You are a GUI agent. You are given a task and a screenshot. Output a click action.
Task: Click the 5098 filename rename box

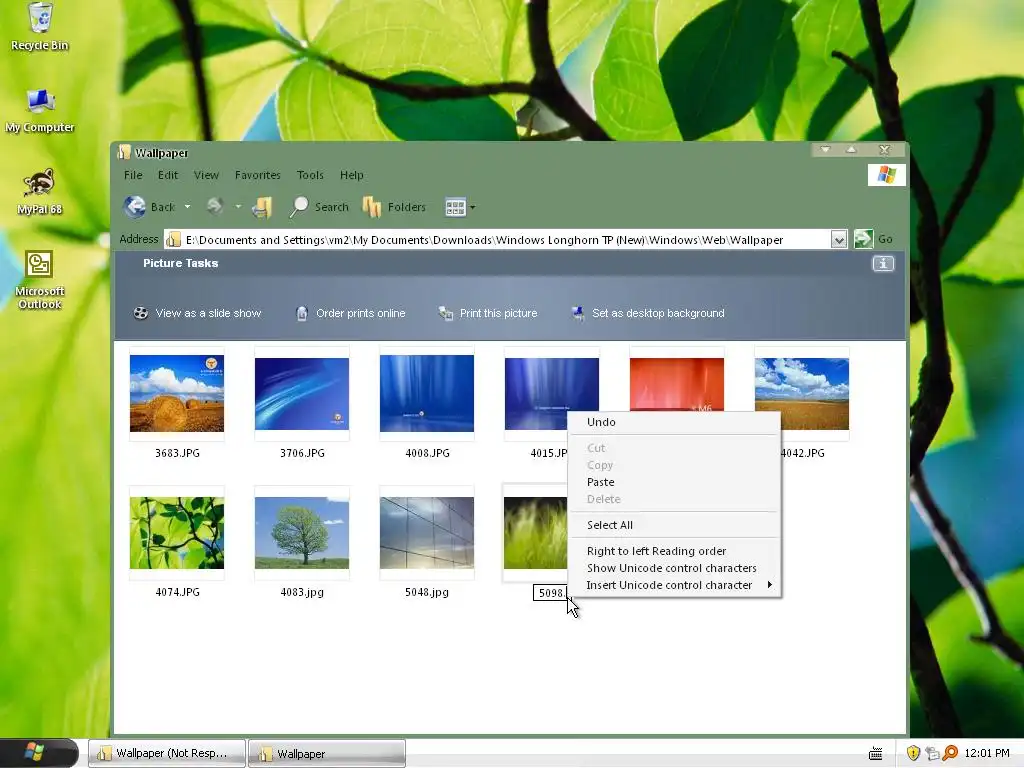(x=551, y=592)
